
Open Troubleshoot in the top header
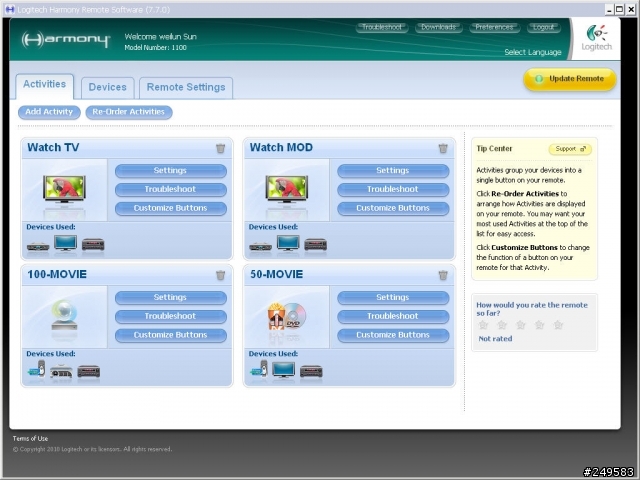[x=382, y=27]
